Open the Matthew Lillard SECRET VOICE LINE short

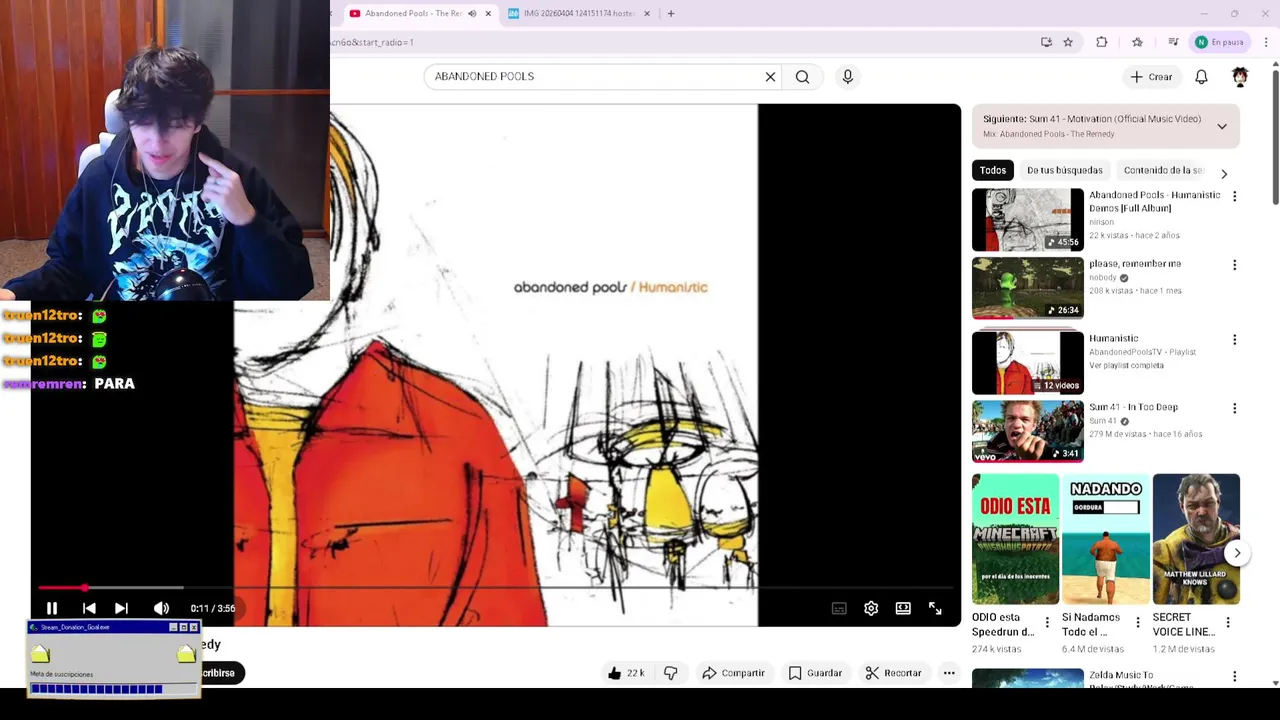pos(1196,539)
